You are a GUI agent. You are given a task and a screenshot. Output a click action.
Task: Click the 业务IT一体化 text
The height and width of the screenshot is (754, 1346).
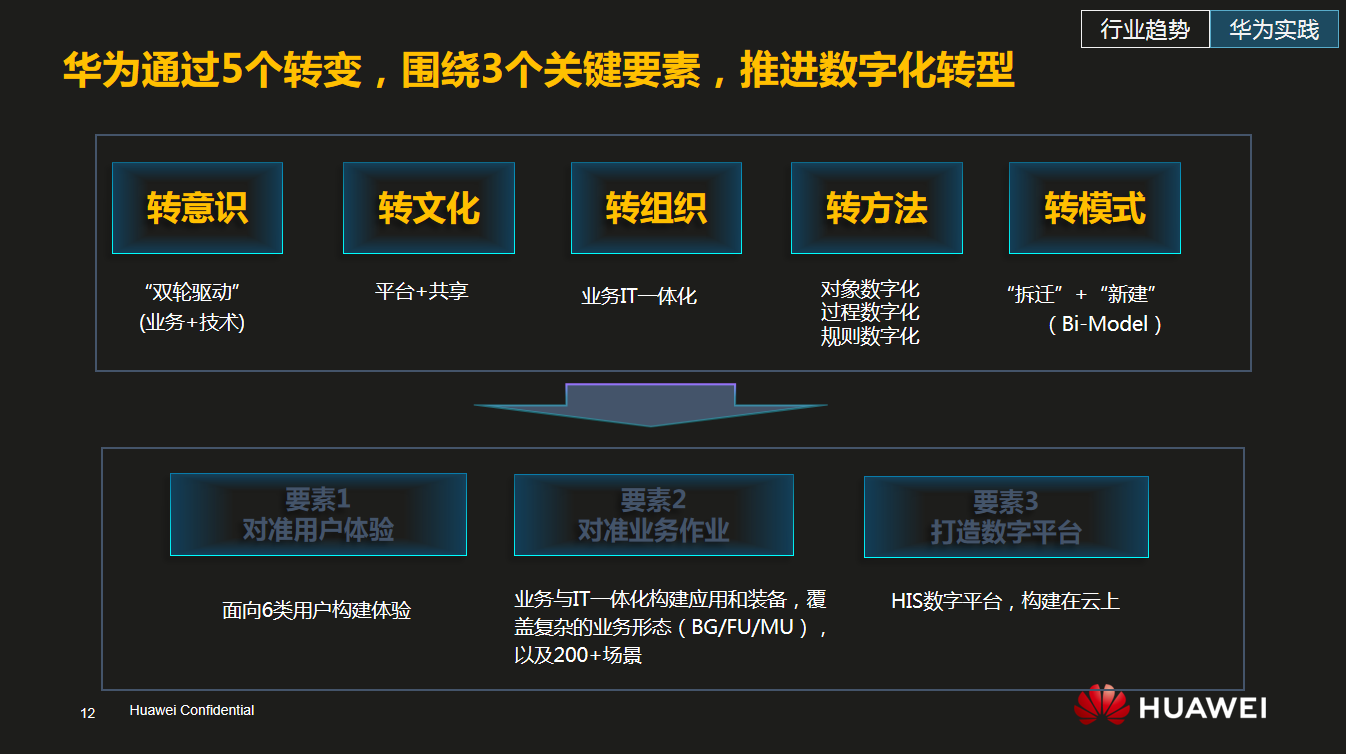(x=639, y=296)
